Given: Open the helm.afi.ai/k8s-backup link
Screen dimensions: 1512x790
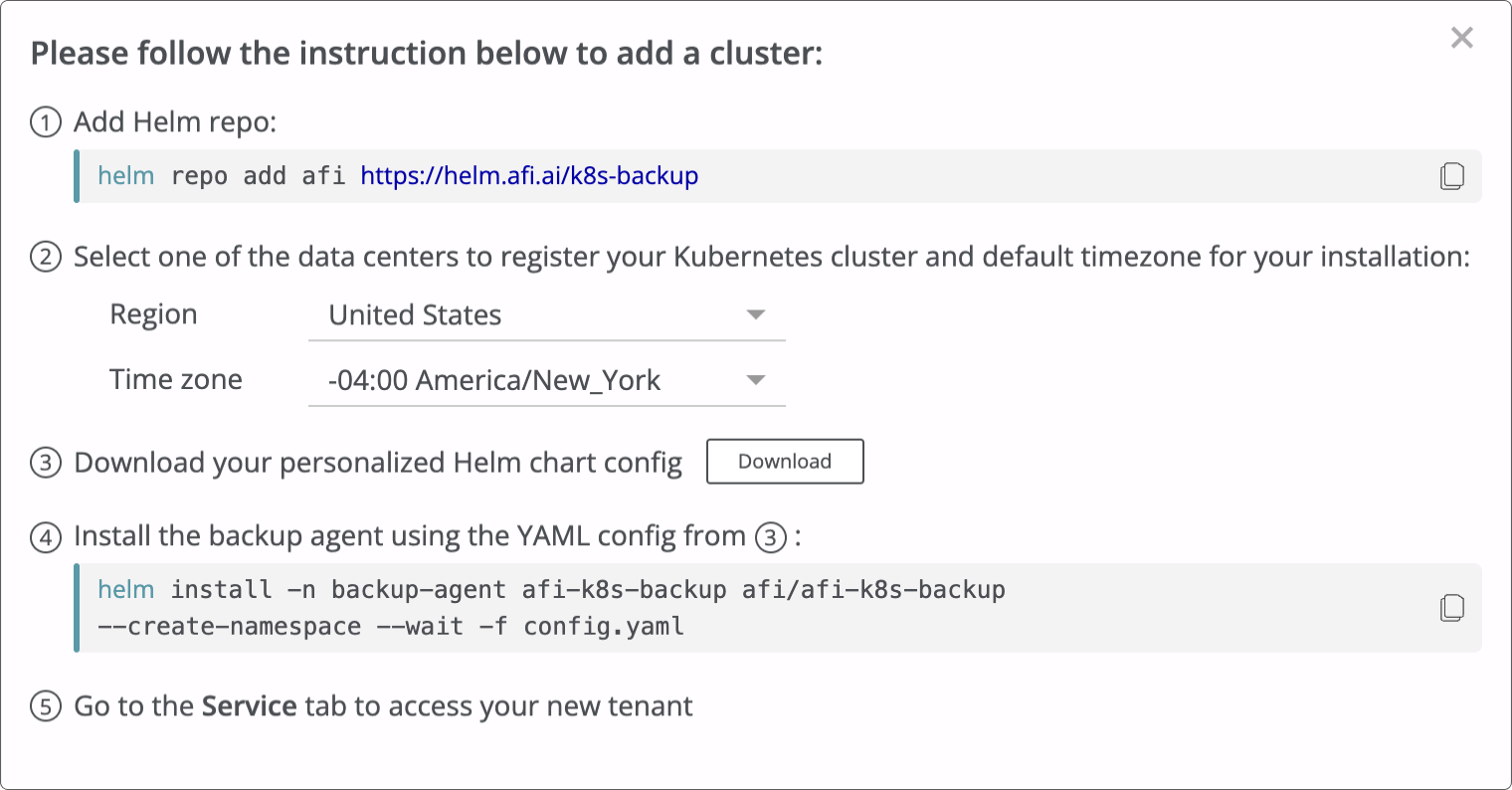Looking at the screenshot, I should tap(529, 176).
